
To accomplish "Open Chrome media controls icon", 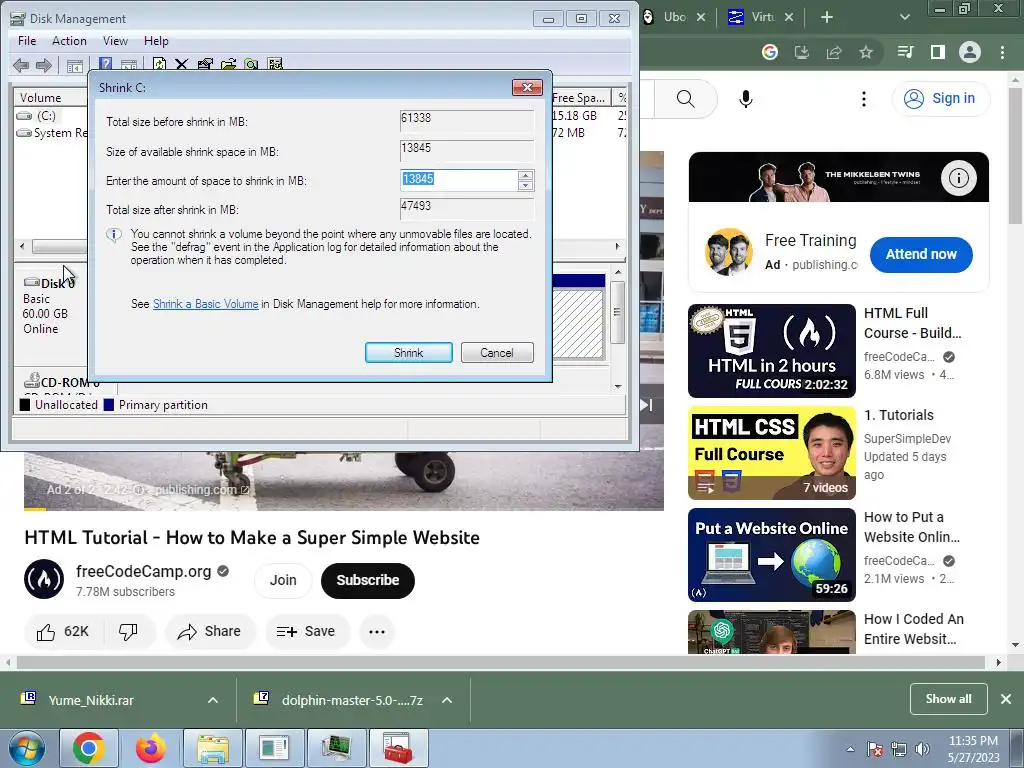I will pos(906,52).
